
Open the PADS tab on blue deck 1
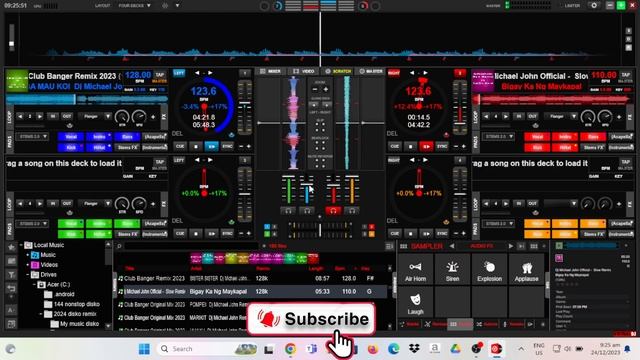click(10, 141)
